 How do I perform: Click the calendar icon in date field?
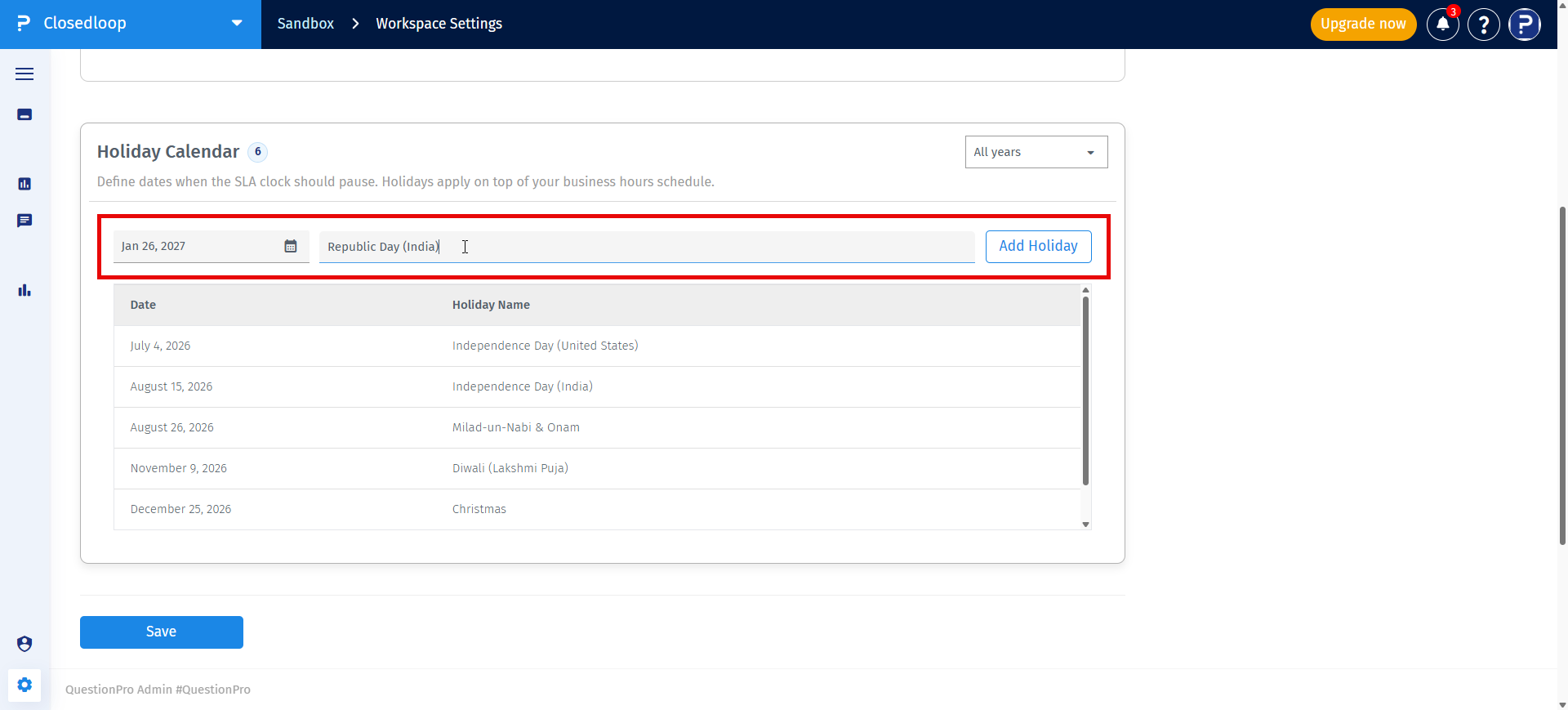(x=291, y=246)
